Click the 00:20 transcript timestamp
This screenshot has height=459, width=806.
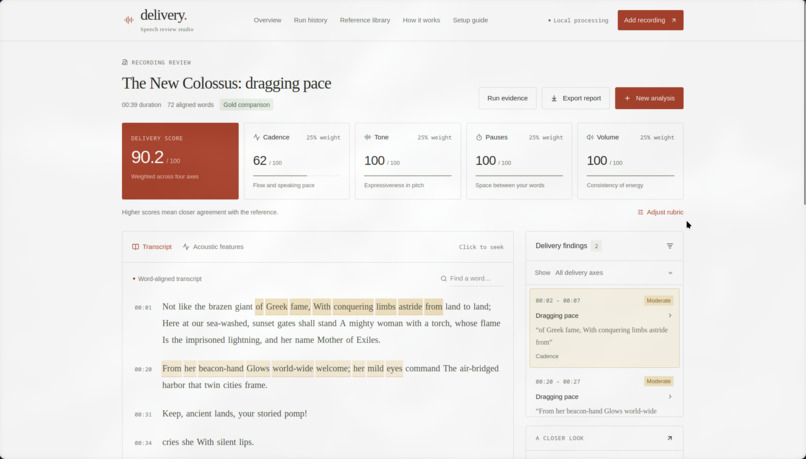point(143,370)
